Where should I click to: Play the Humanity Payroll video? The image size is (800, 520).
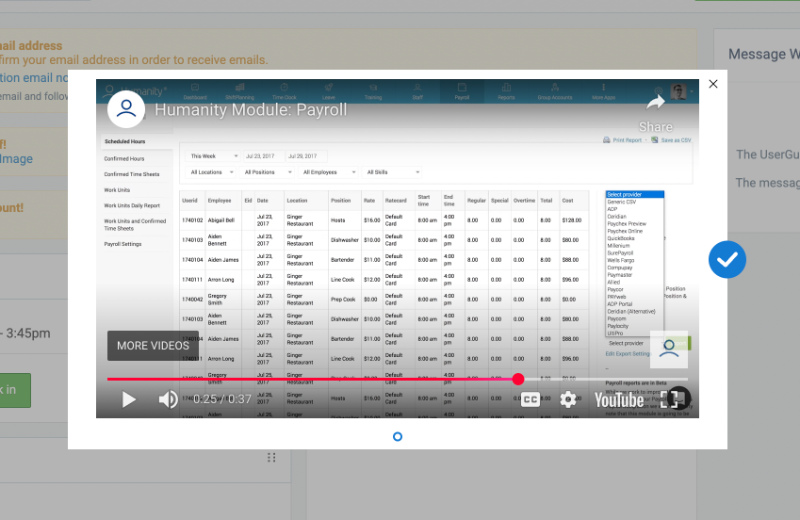click(129, 399)
